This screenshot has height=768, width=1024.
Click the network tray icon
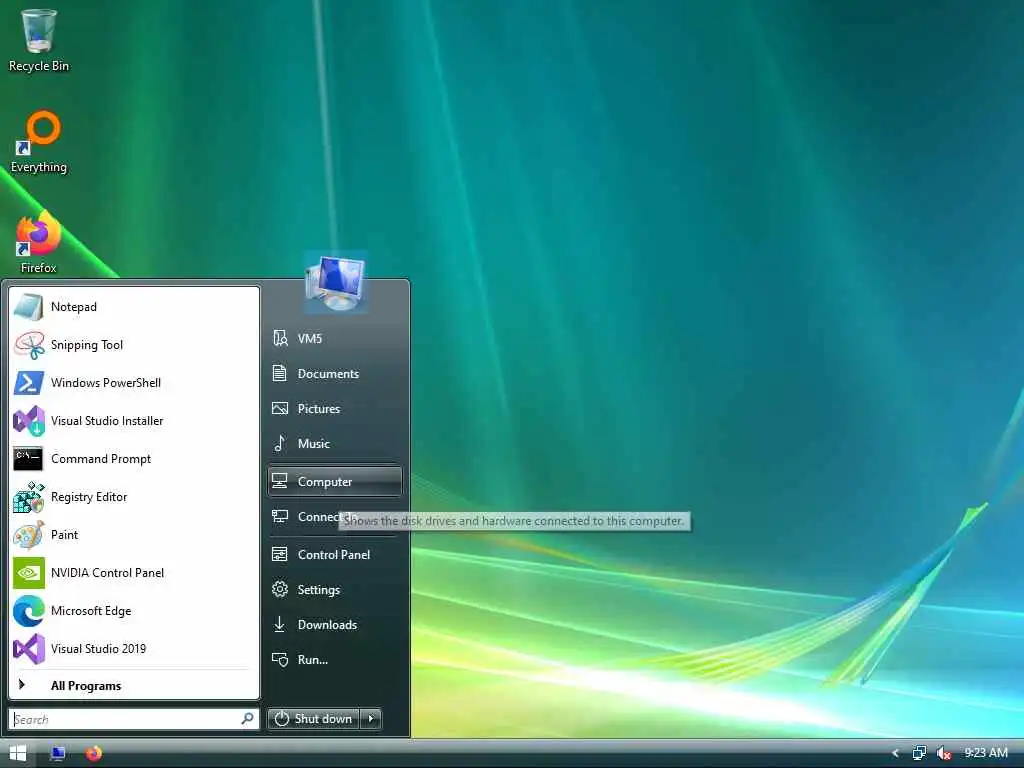pyautogui.click(x=919, y=753)
